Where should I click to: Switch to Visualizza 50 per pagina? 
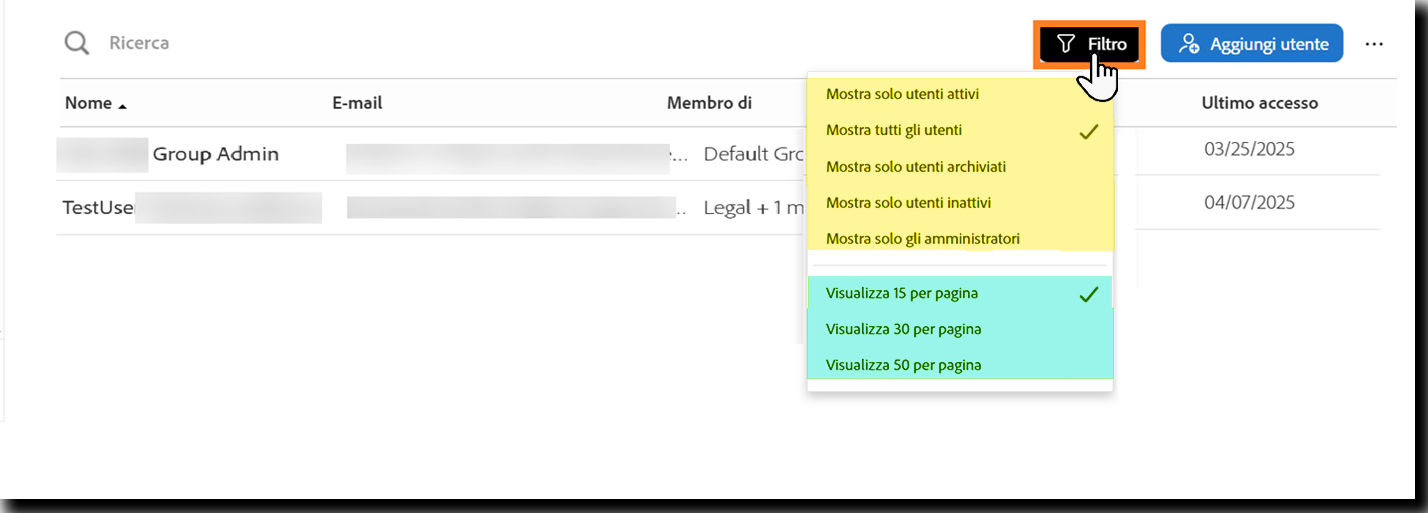pyautogui.click(x=903, y=365)
